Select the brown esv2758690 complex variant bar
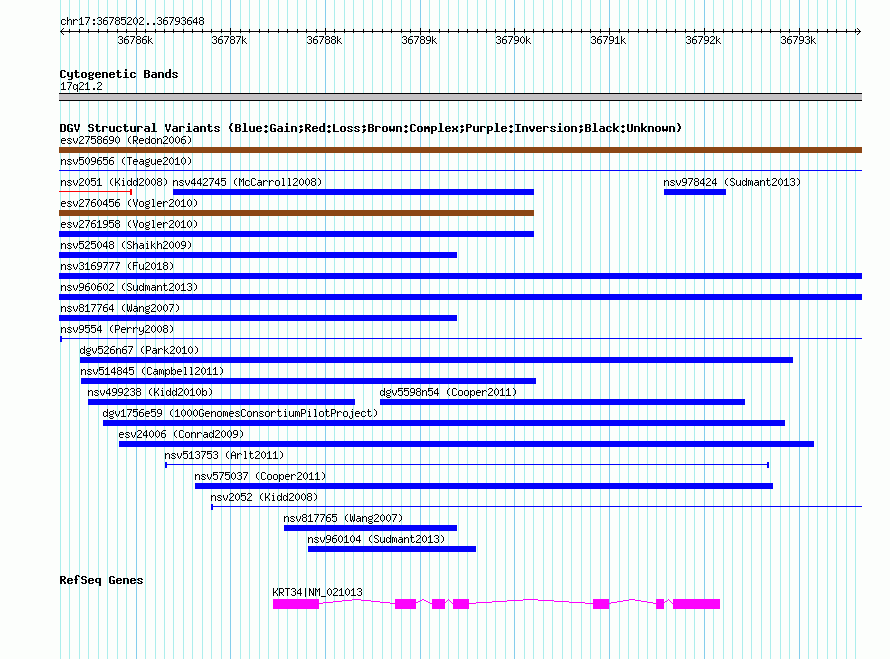Image resolution: width=890 pixels, height=659 pixels. 460,150
